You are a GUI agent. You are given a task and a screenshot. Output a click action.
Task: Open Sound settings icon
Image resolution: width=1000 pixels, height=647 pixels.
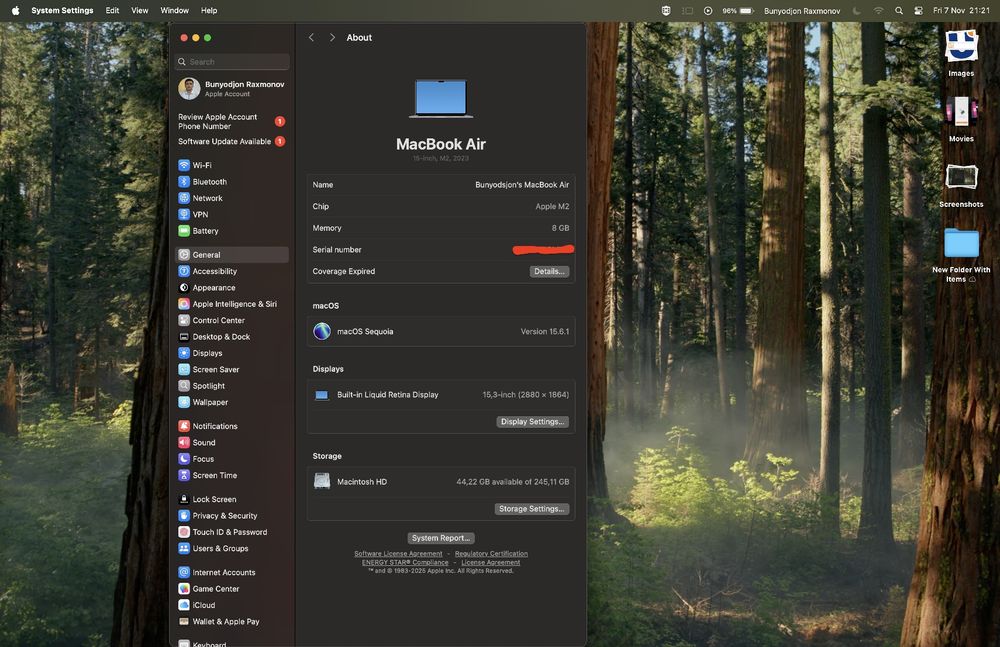pyautogui.click(x=184, y=443)
